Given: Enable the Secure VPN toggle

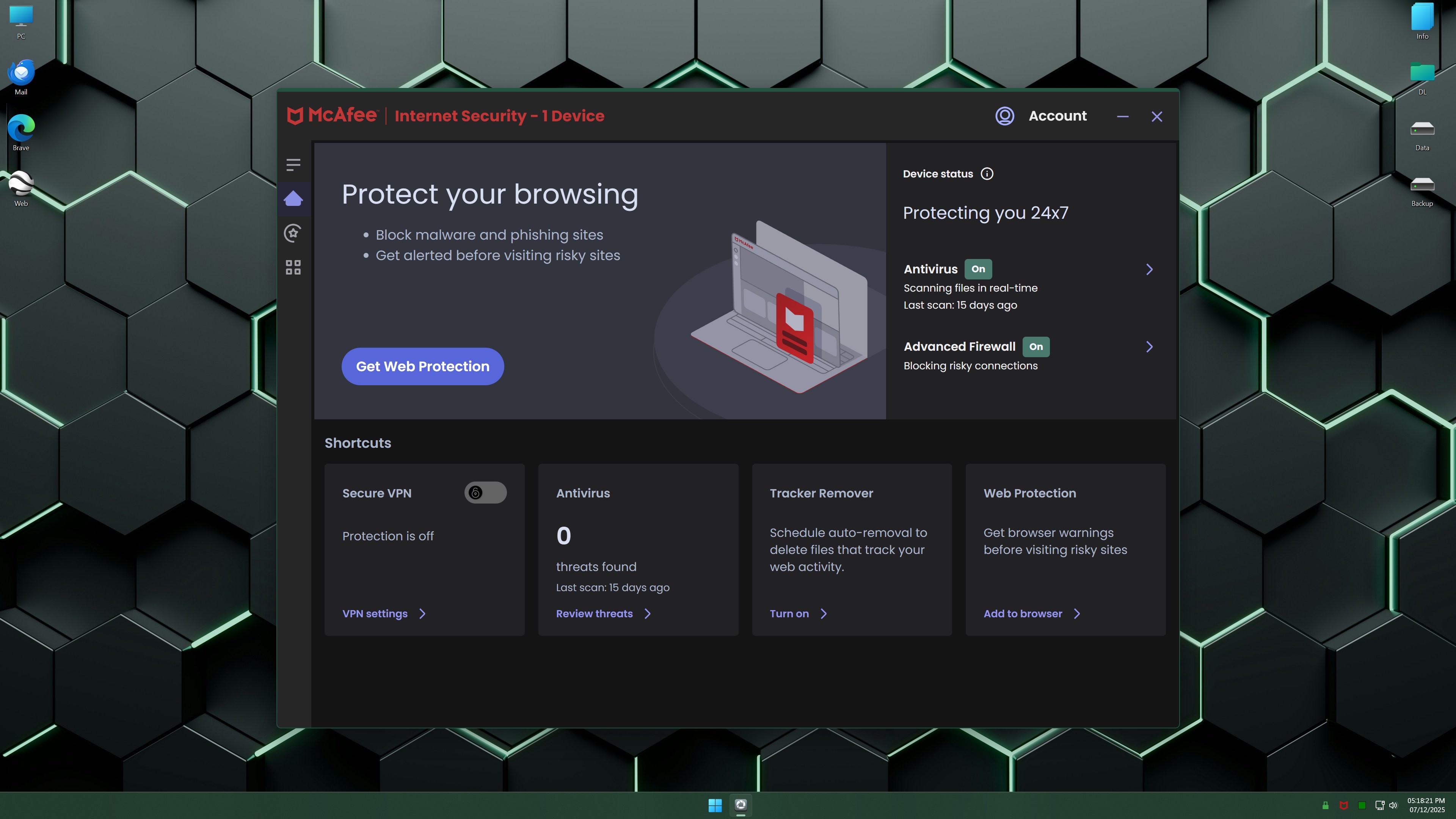Looking at the screenshot, I should click(x=485, y=492).
